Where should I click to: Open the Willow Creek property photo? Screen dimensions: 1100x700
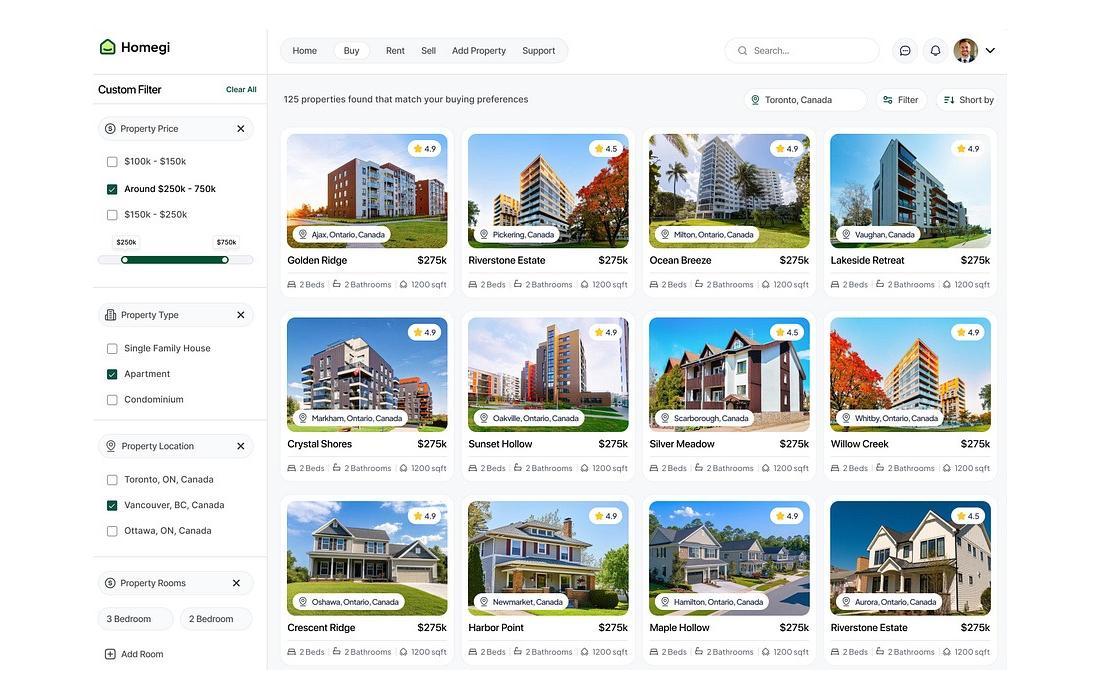coord(910,375)
